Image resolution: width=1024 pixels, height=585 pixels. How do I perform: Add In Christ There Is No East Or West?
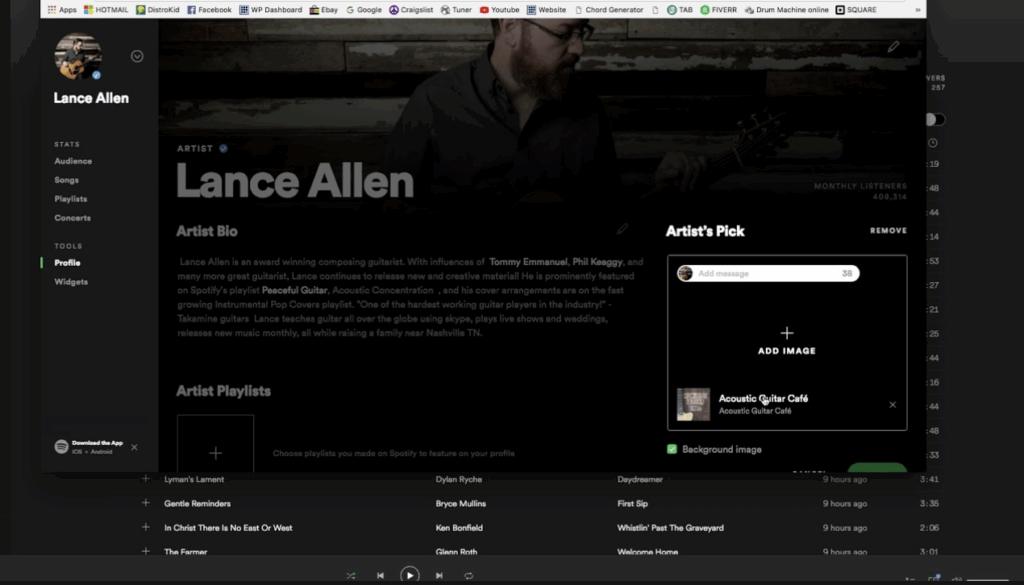tap(146, 528)
